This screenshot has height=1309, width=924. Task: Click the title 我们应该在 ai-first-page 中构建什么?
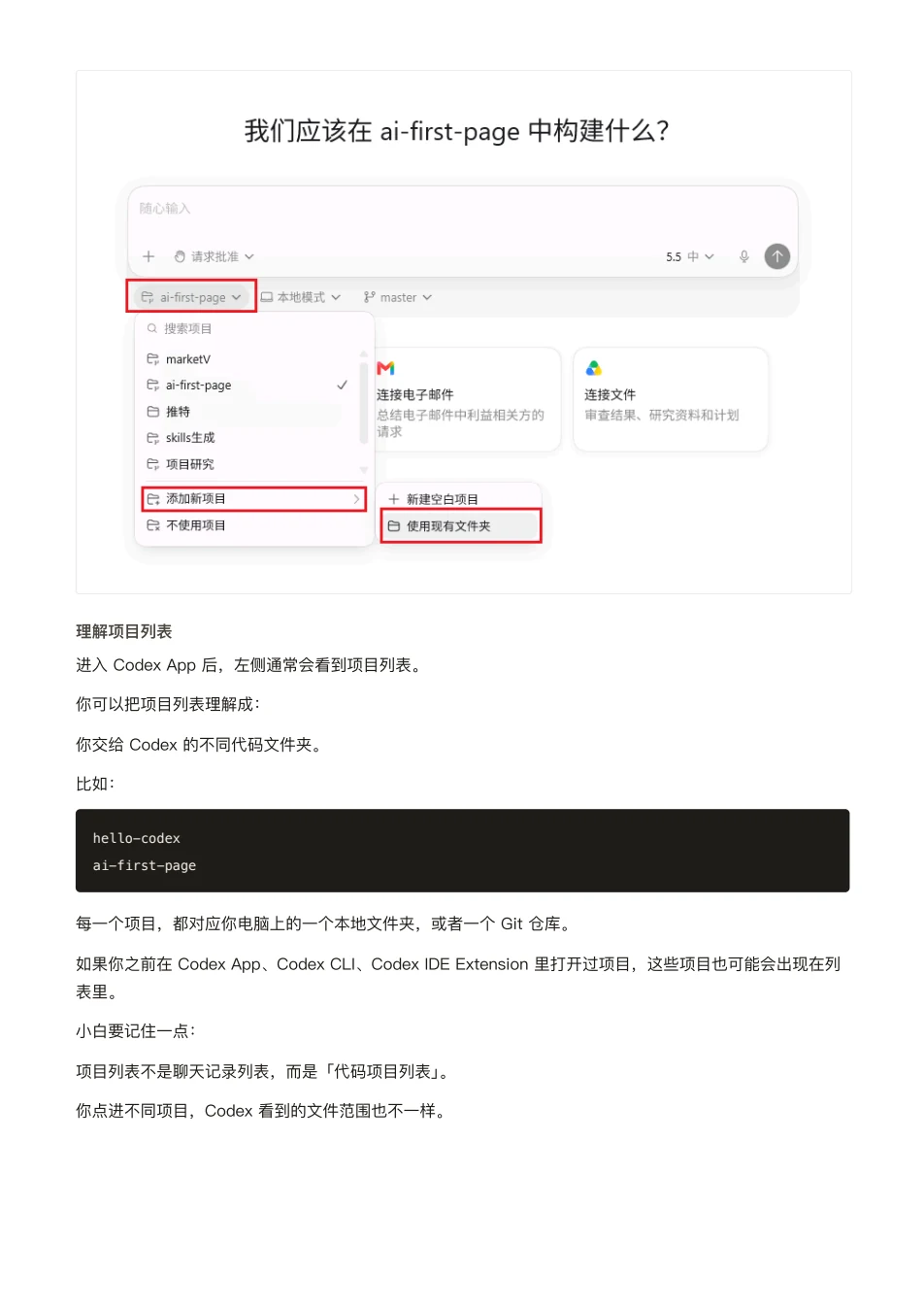point(457,131)
